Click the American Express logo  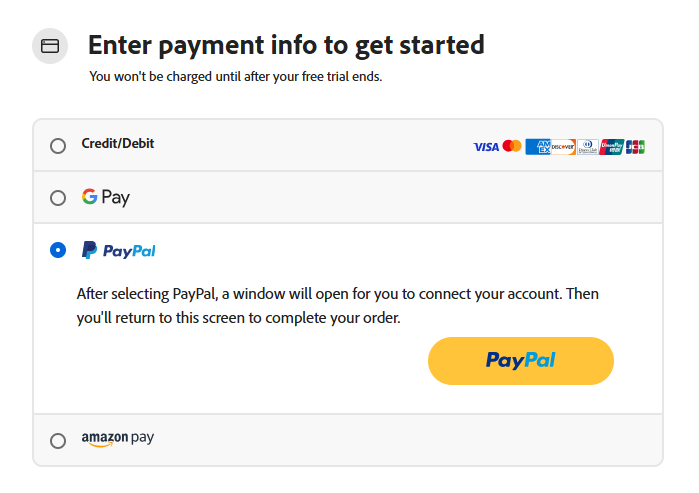pos(537,147)
